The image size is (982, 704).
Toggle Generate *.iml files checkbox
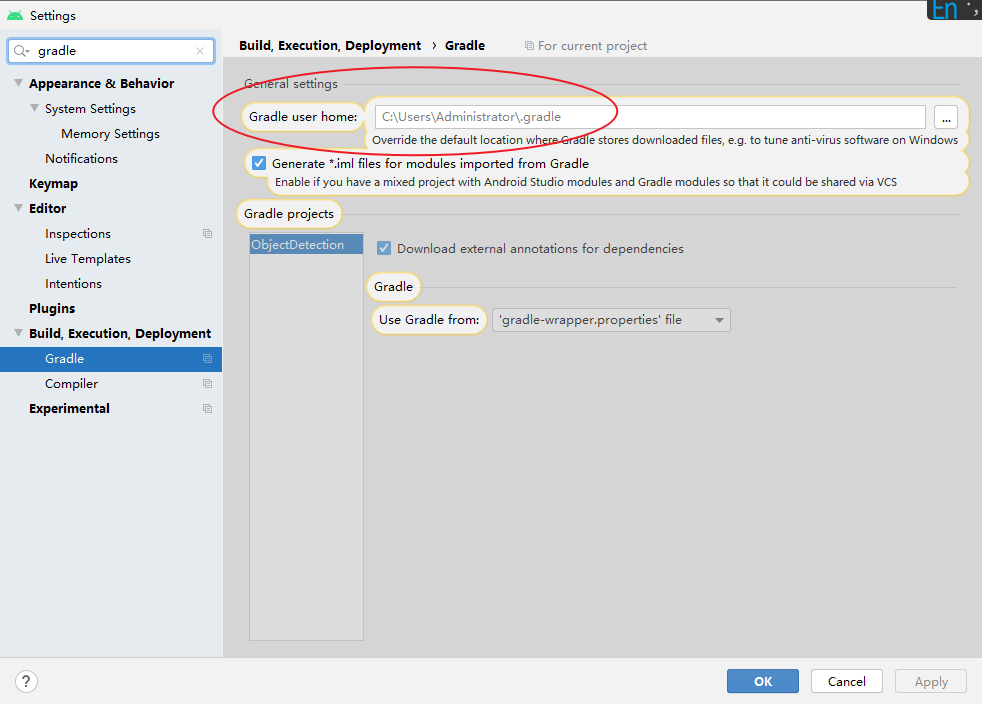pos(259,163)
